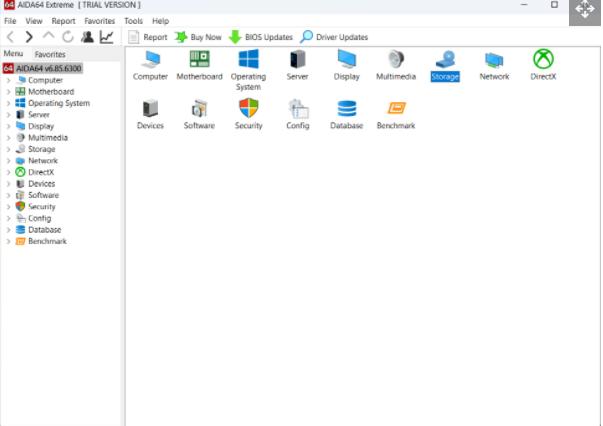Expand the DirectX tree node chevron

click(x=8, y=173)
